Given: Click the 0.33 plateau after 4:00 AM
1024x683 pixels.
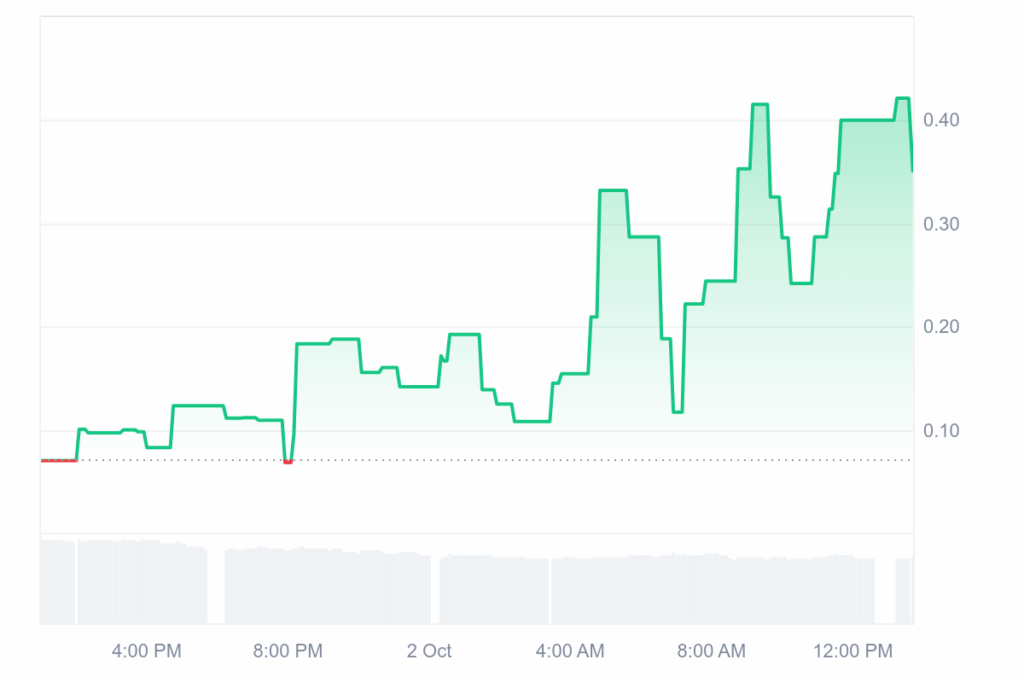Looking at the screenshot, I should [612, 190].
